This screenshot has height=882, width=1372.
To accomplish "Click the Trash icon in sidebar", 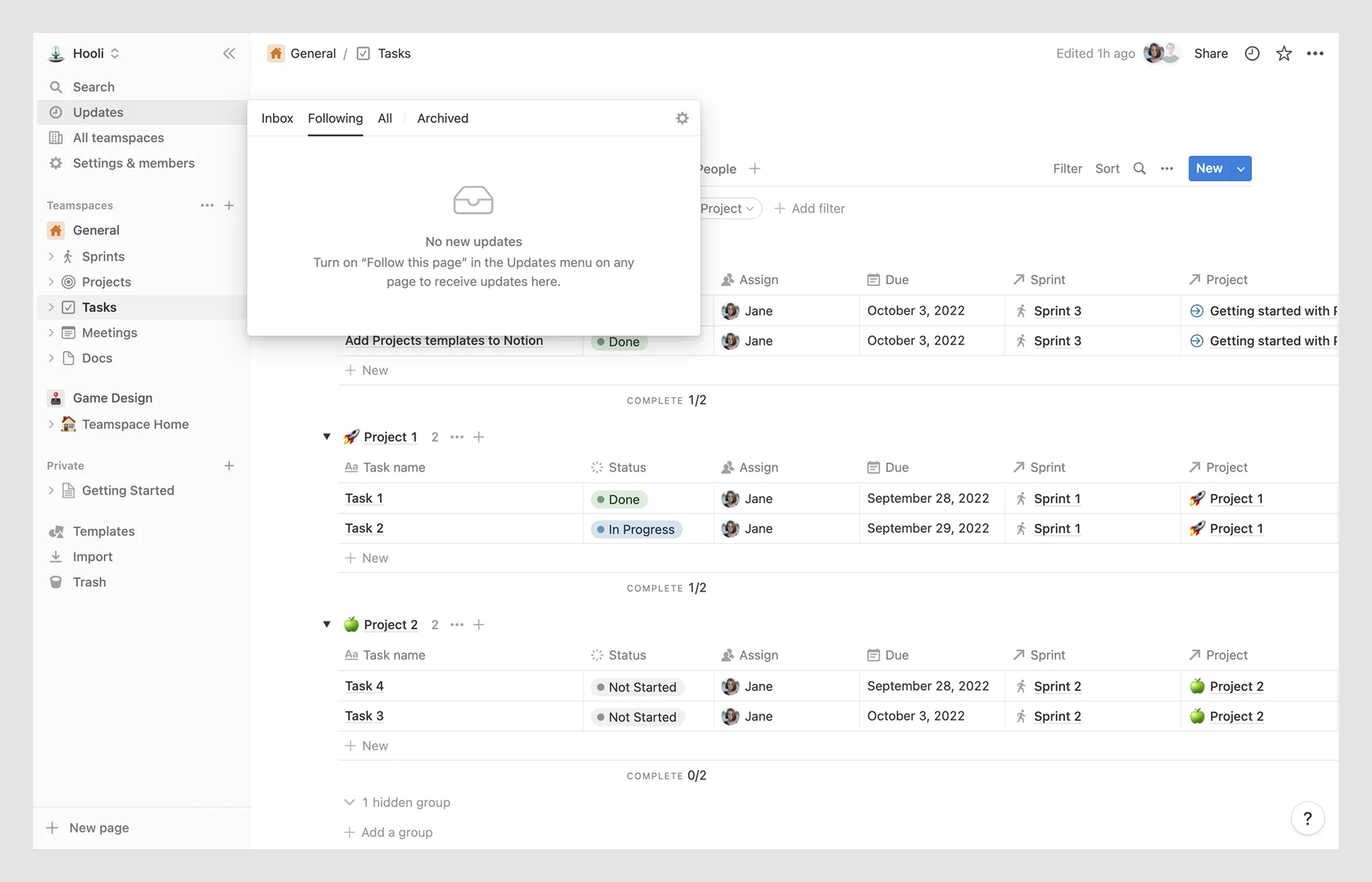I will pyautogui.click(x=56, y=582).
